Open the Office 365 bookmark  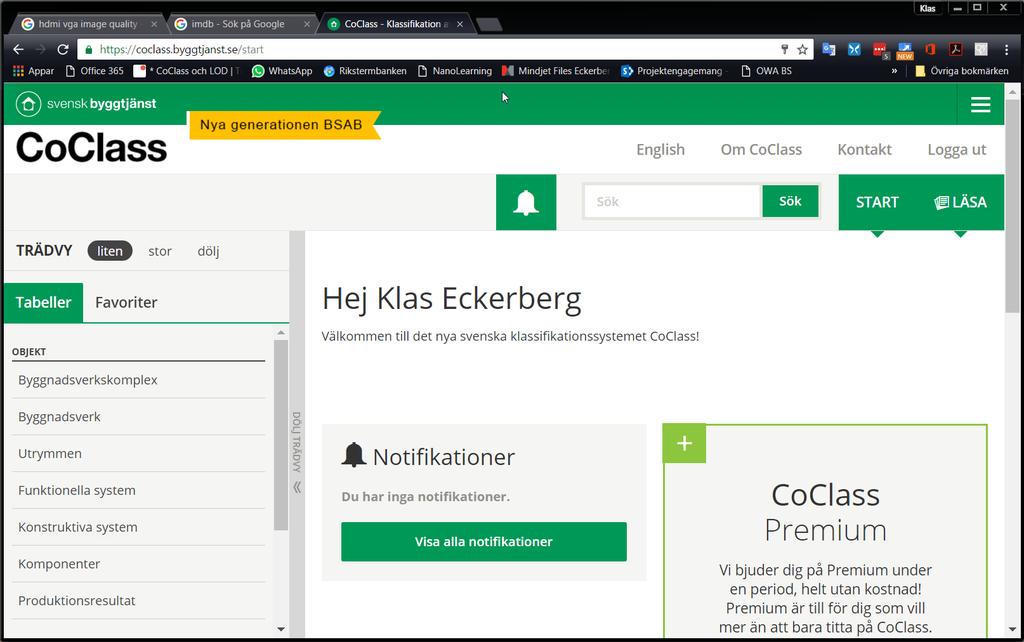(x=95, y=71)
